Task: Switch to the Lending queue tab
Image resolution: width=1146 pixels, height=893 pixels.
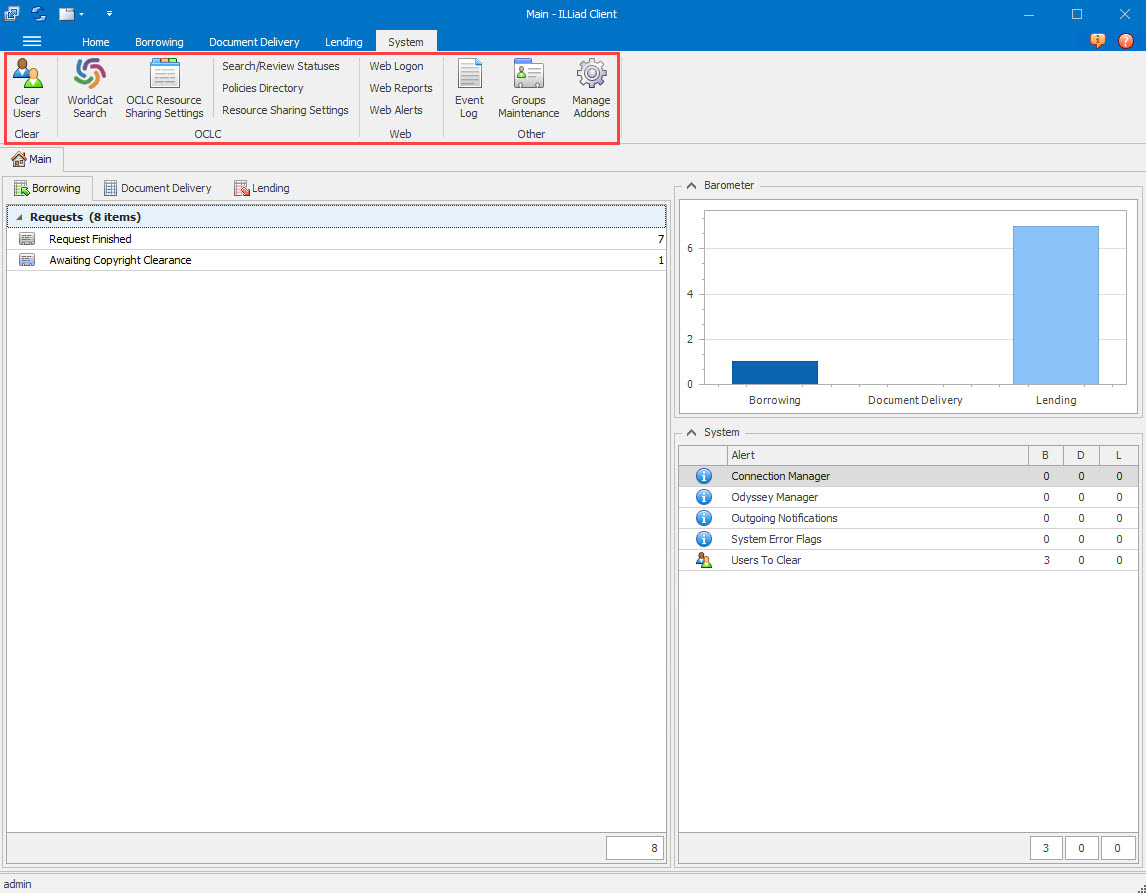Action: pyautogui.click(x=262, y=188)
